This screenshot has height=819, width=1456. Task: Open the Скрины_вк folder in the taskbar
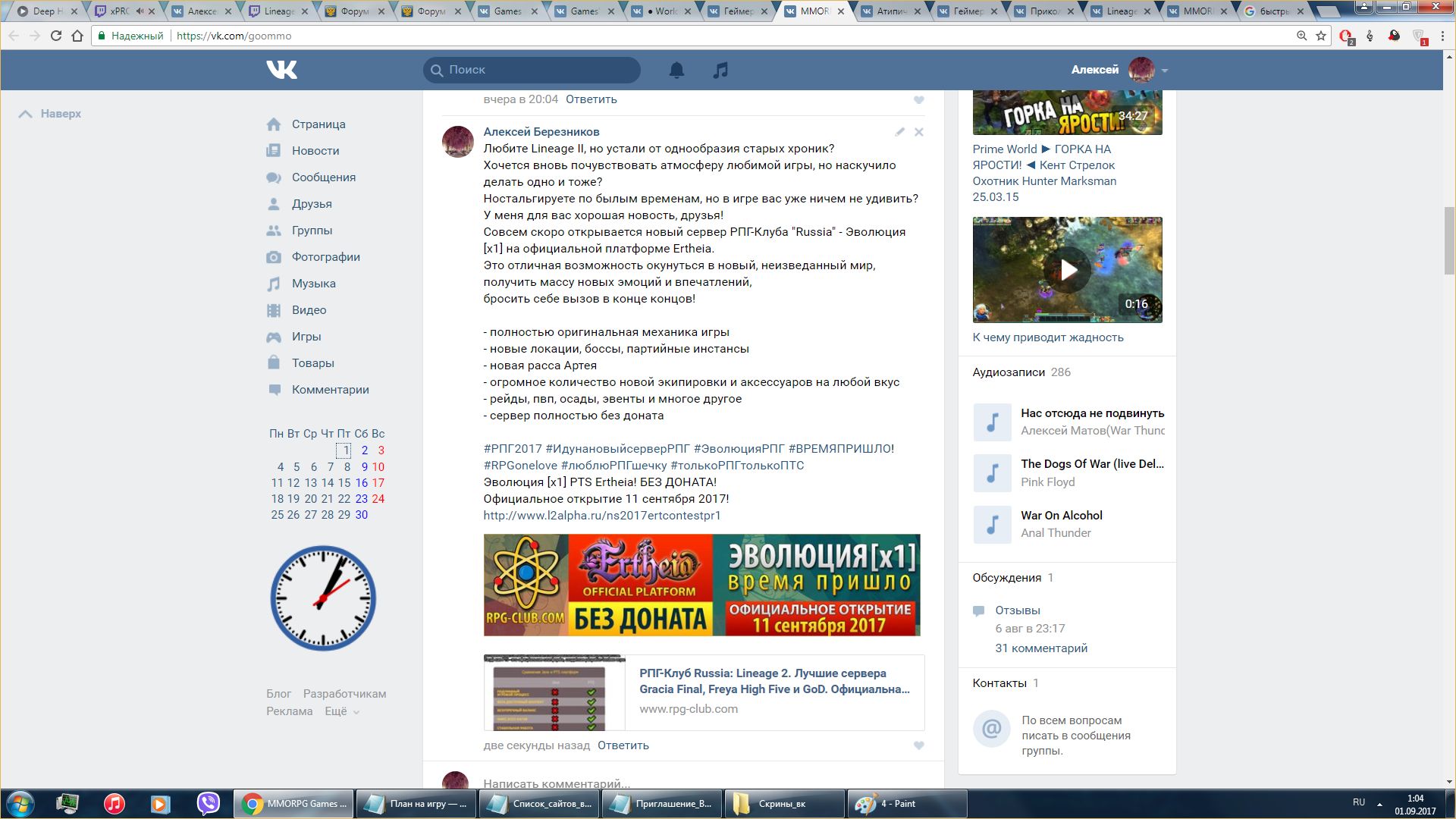tap(785, 804)
